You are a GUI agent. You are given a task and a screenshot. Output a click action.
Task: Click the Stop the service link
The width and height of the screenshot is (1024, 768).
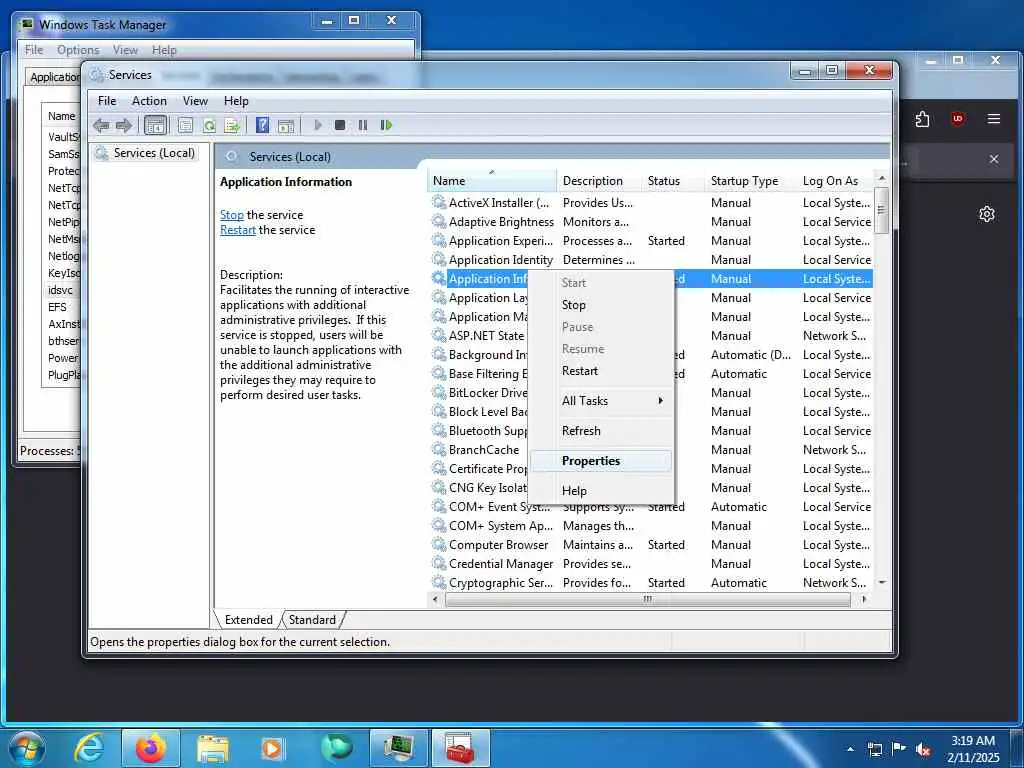pyautogui.click(x=231, y=215)
